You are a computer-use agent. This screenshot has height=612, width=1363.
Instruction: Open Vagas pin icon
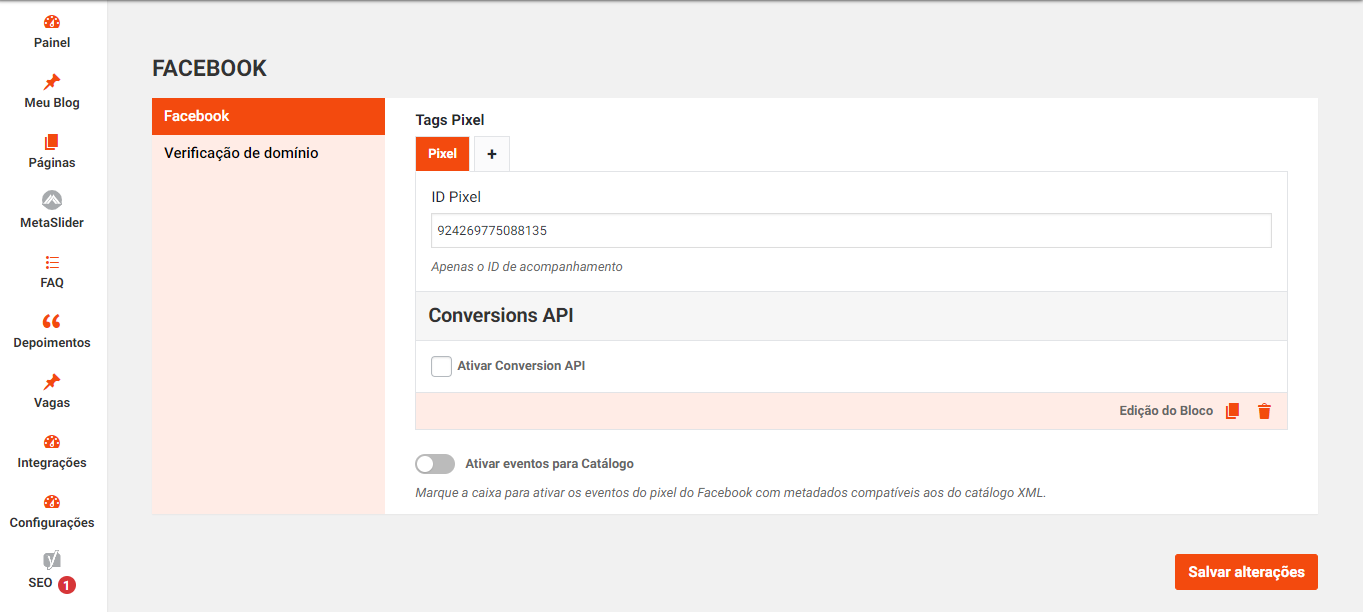coord(52,382)
